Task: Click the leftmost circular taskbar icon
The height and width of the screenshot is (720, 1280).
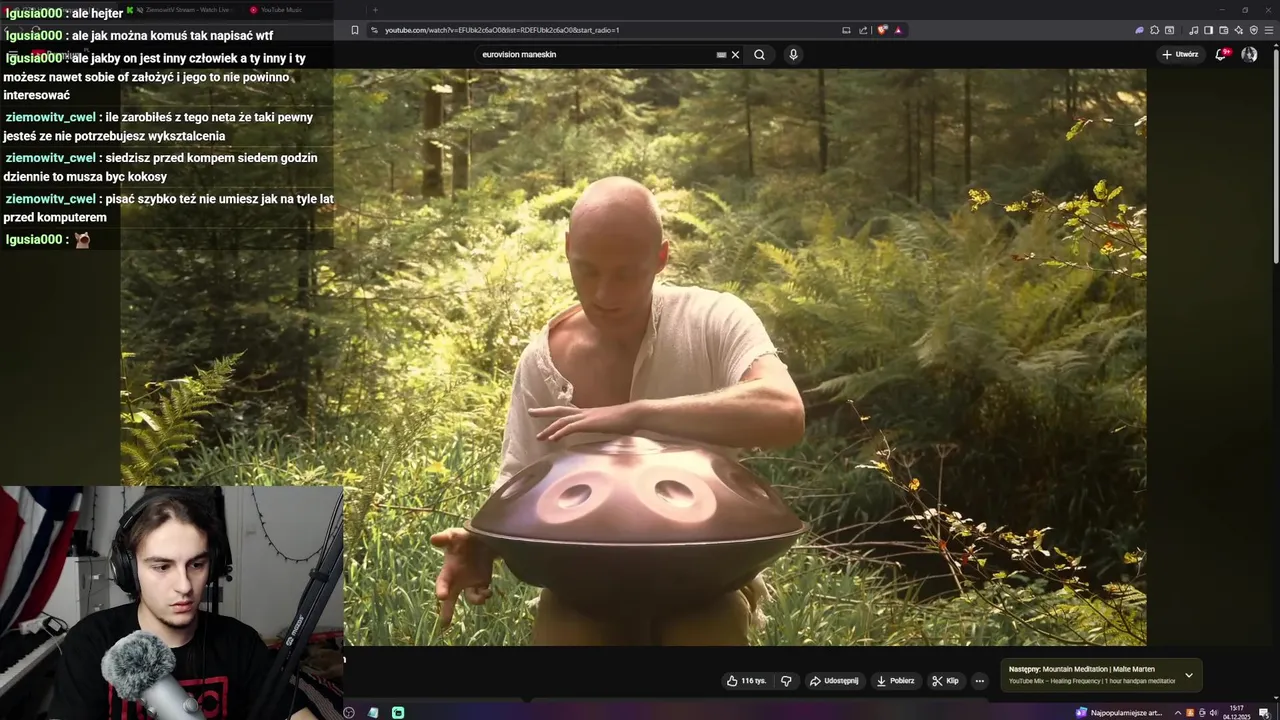Action: [349, 713]
